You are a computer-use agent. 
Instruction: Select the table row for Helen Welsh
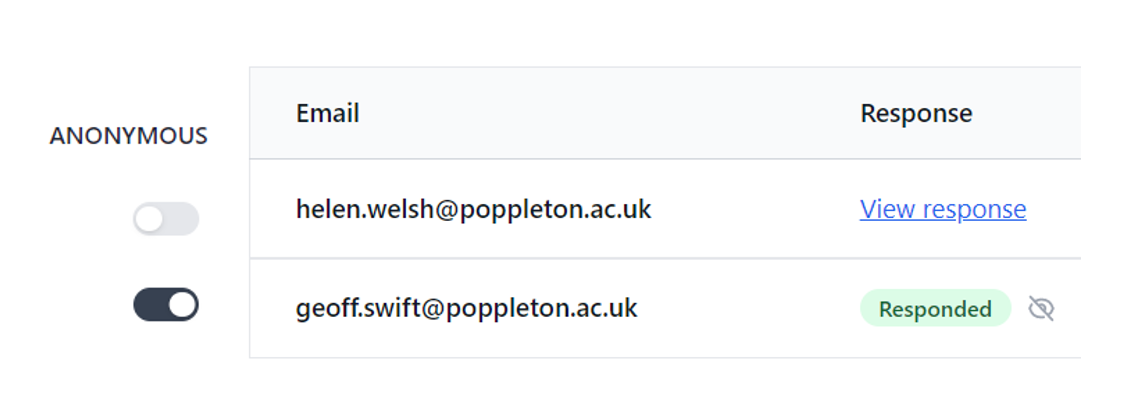point(665,208)
